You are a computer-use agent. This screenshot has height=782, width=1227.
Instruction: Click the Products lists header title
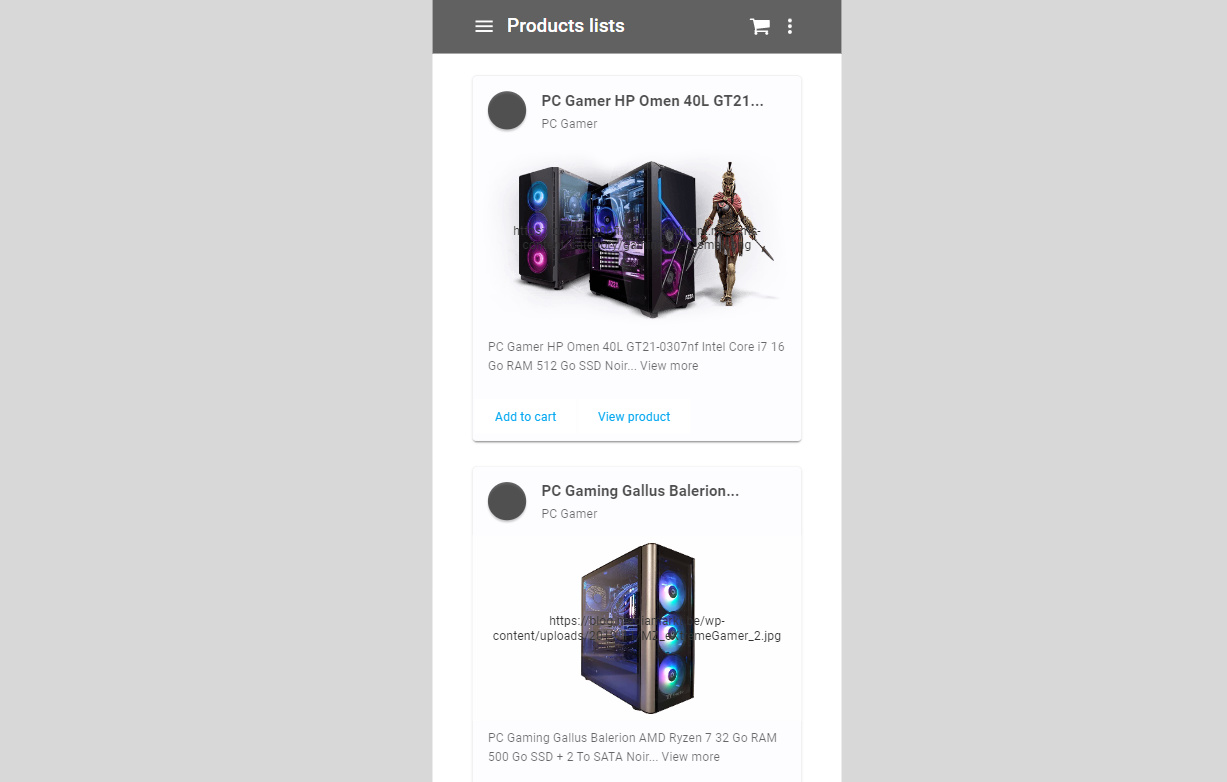coord(566,26)
